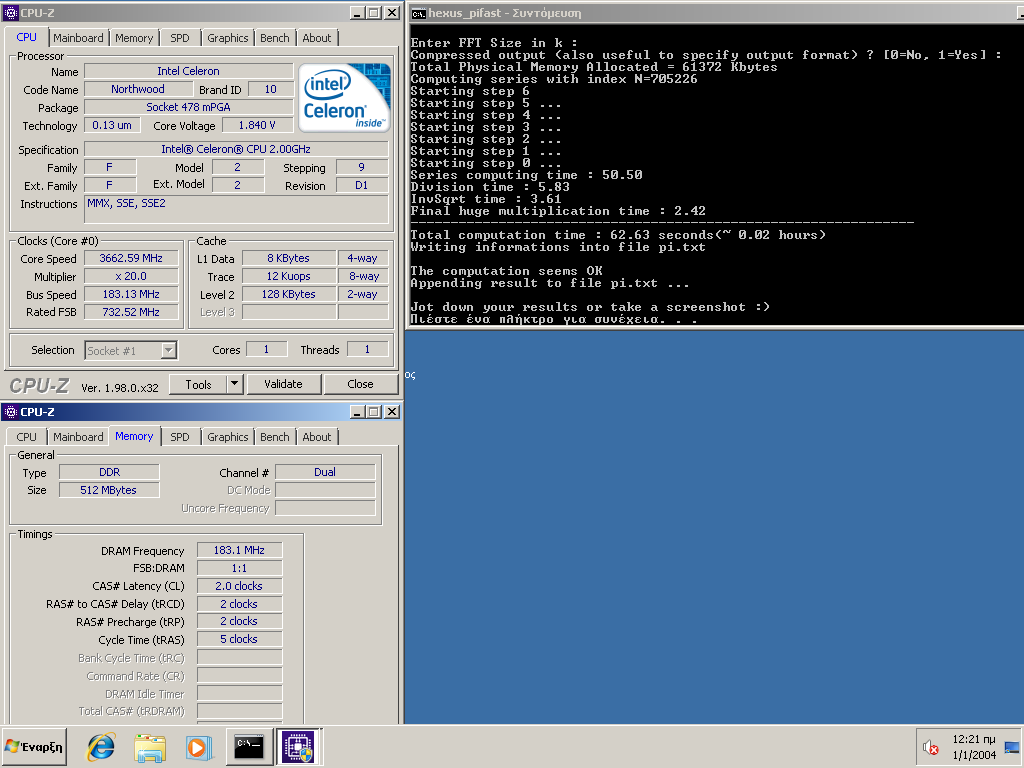This screenshot has height=768, width=1024.
Task: Select Bench tab in the lower CPU-Z window
Action: [x=274, y=437]
